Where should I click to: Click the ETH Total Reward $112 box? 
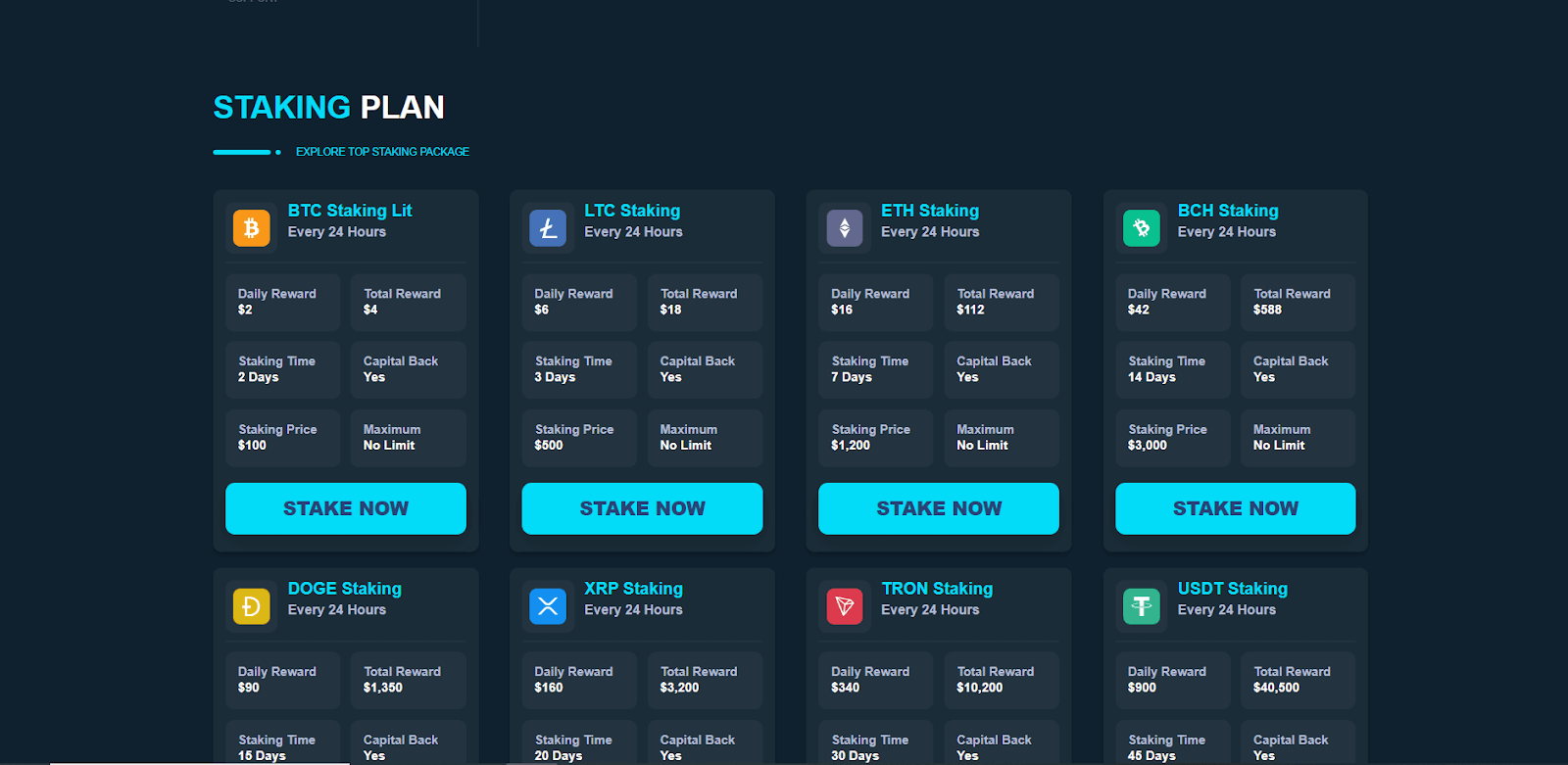(x=1001, y=302)
